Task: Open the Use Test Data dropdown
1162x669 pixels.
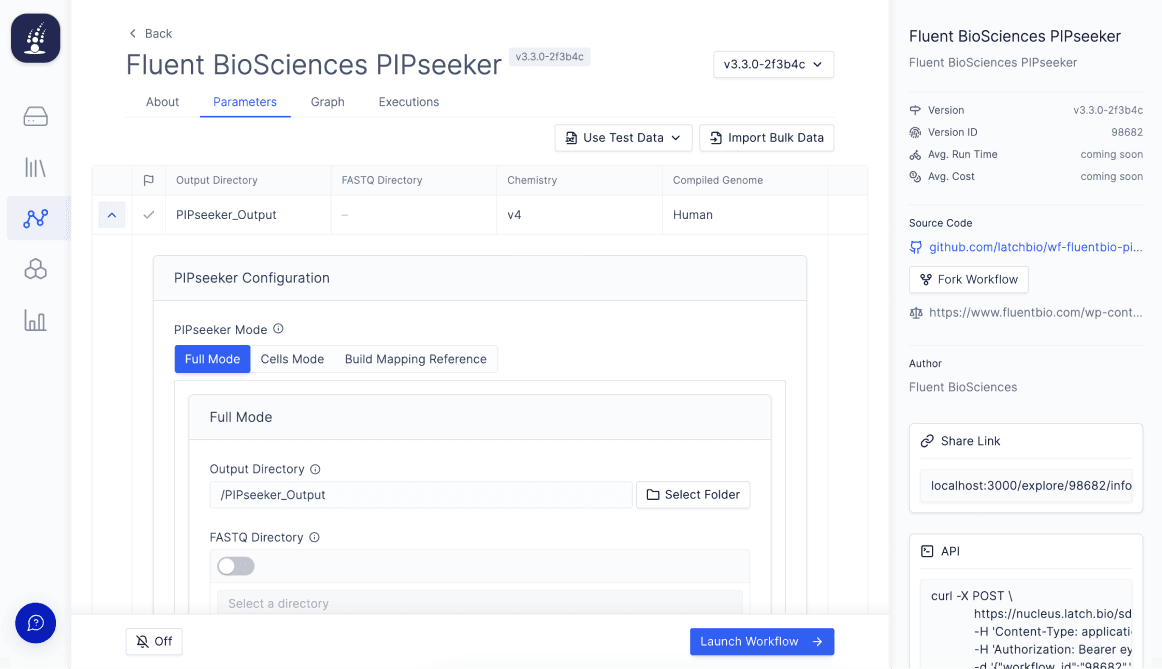Action: tap(623, 138)
